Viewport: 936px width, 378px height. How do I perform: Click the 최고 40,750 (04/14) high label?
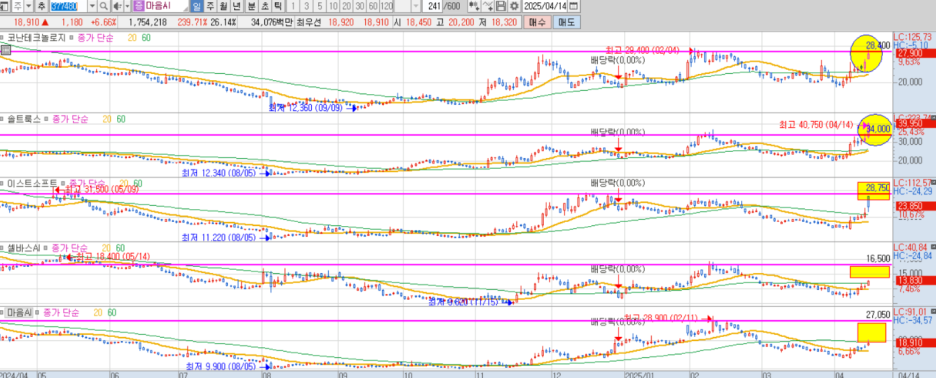(x=817, y=125)
